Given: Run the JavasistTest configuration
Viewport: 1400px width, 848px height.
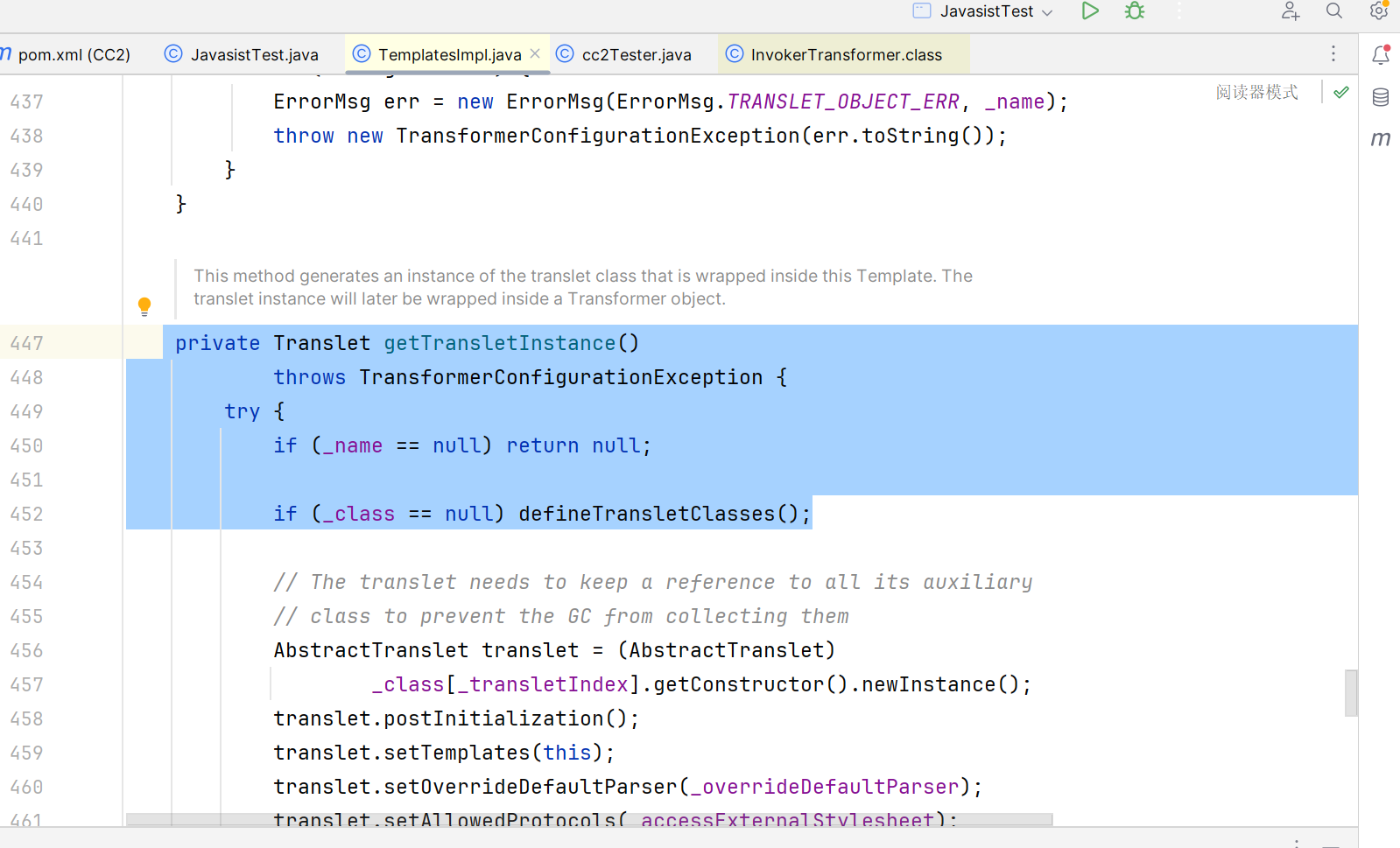Looking at the screenshot, I should tap(1089, 11).
